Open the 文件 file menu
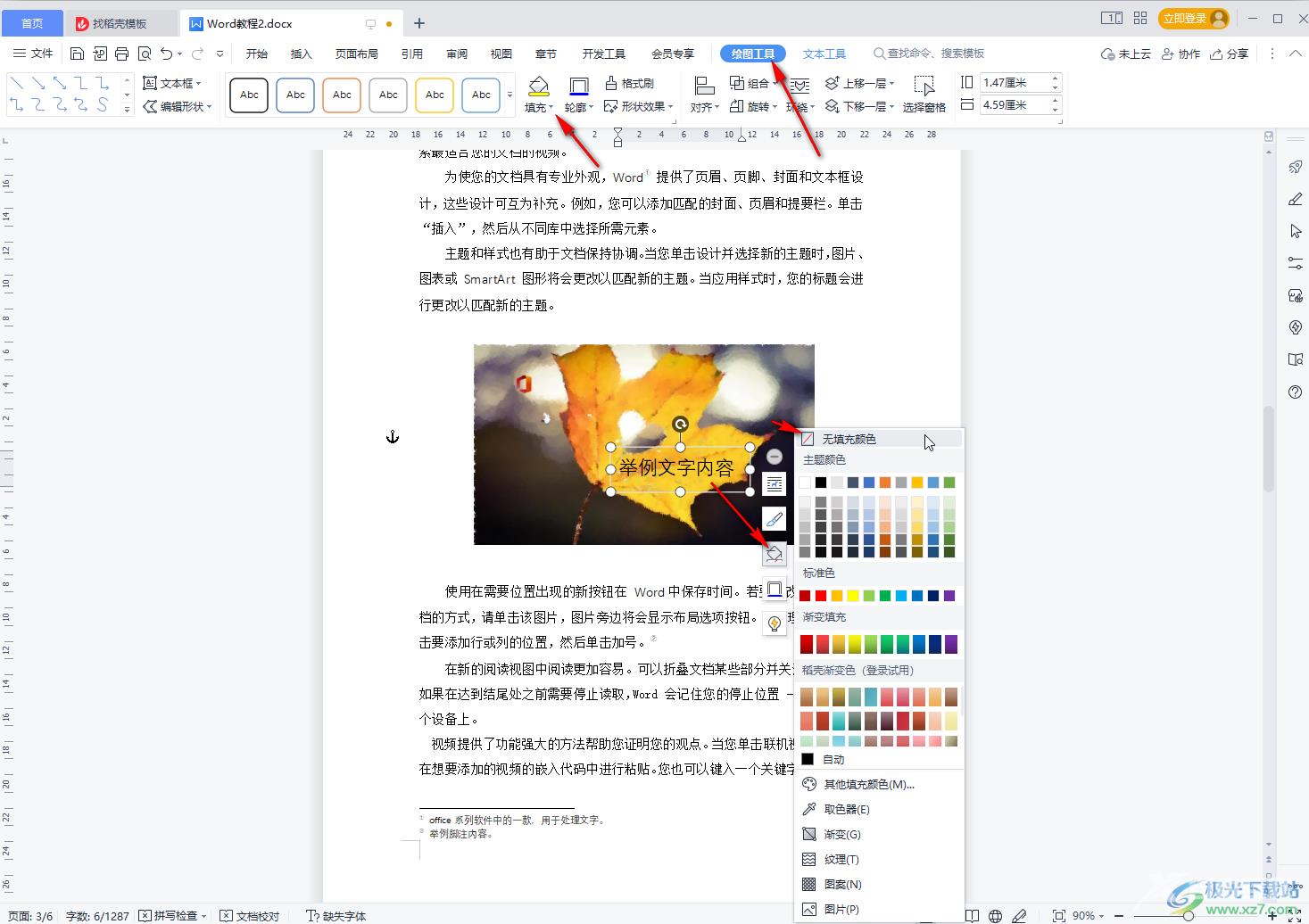 [x=34, y=54]
